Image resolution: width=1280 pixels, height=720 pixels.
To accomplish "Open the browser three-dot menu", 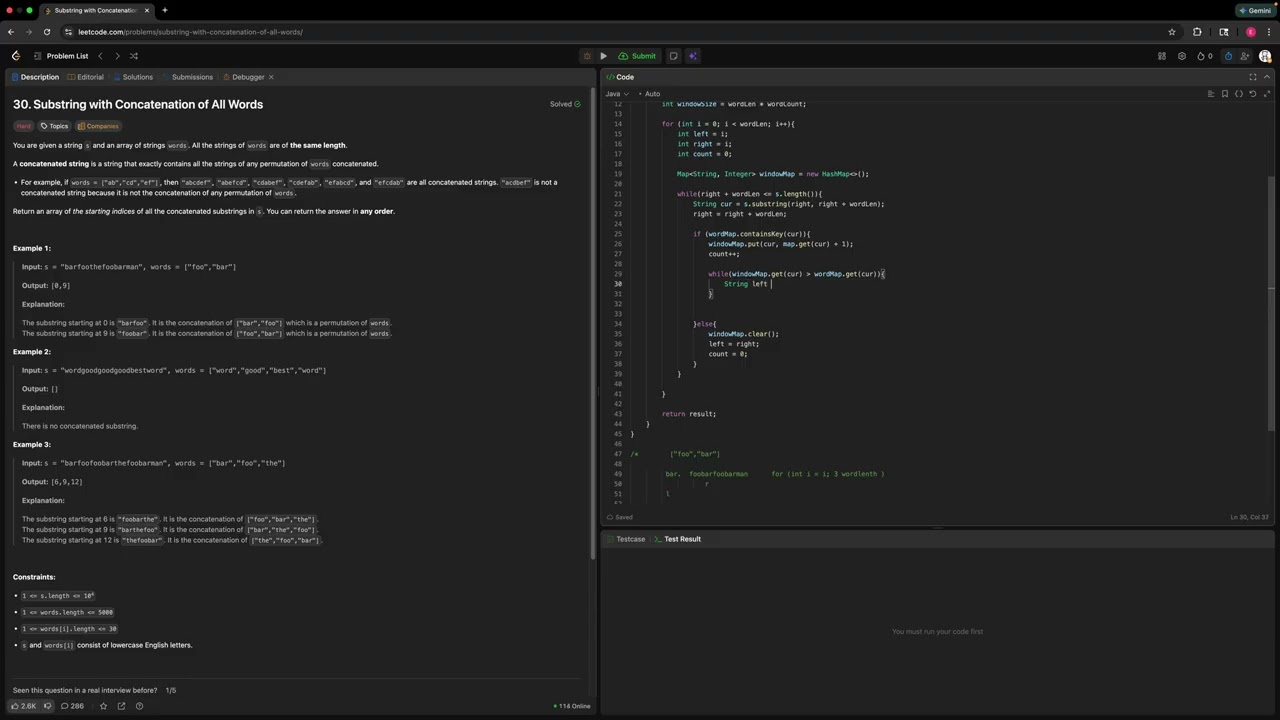I will (x=1267, y=32).
